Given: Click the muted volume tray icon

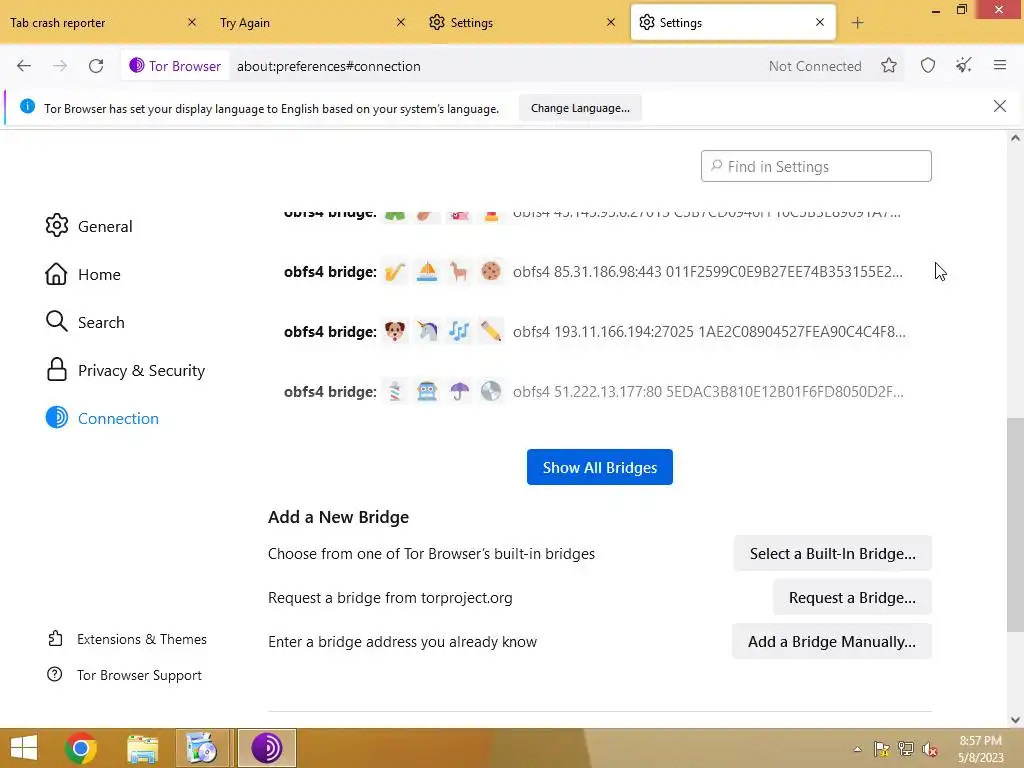Looking at the screenshot, I should [x=930, y=749].
